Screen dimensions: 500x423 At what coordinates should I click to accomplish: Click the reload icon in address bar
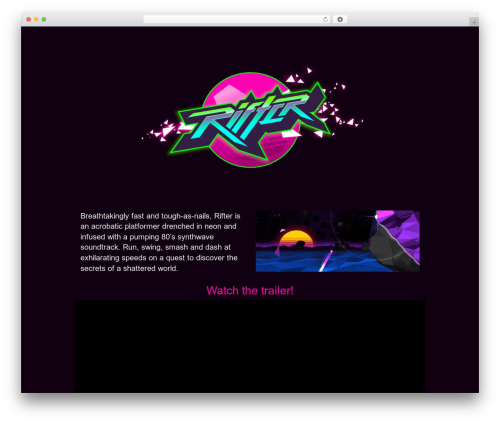325,19
